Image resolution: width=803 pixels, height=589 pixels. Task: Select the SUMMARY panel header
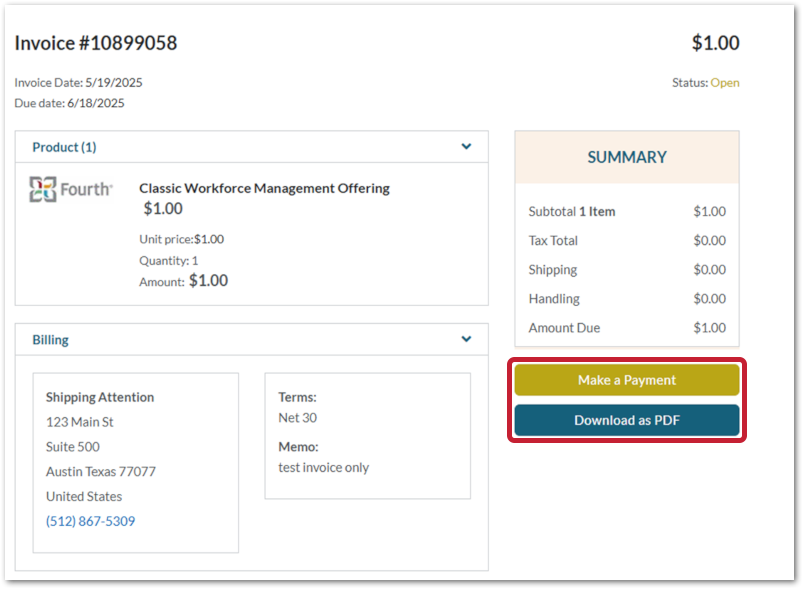click(x=626, y=157)
